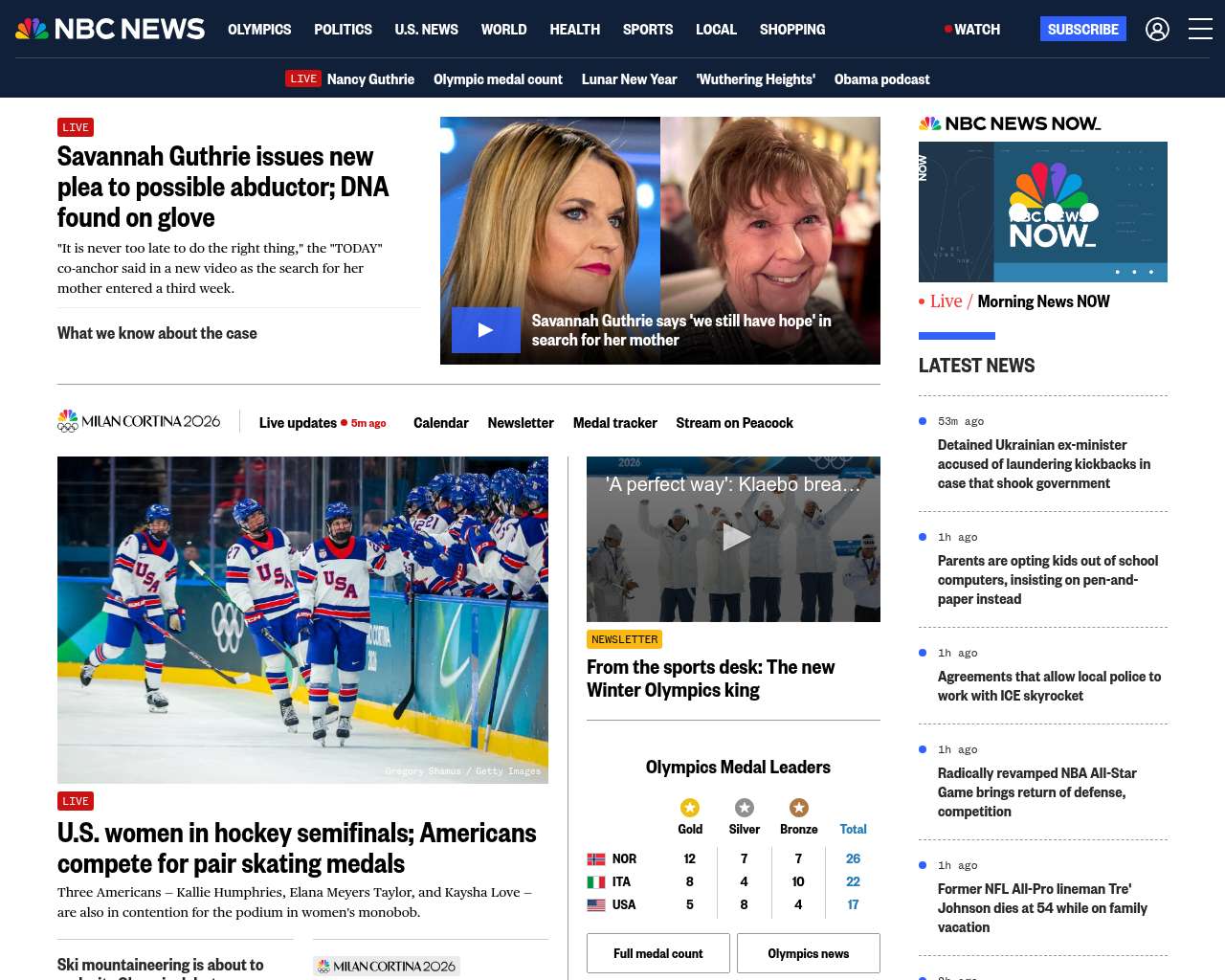The width and height of the screenshot is (1225, 980).
Task: Open the user account profile icon
Action: click(x=1157, y=30)
